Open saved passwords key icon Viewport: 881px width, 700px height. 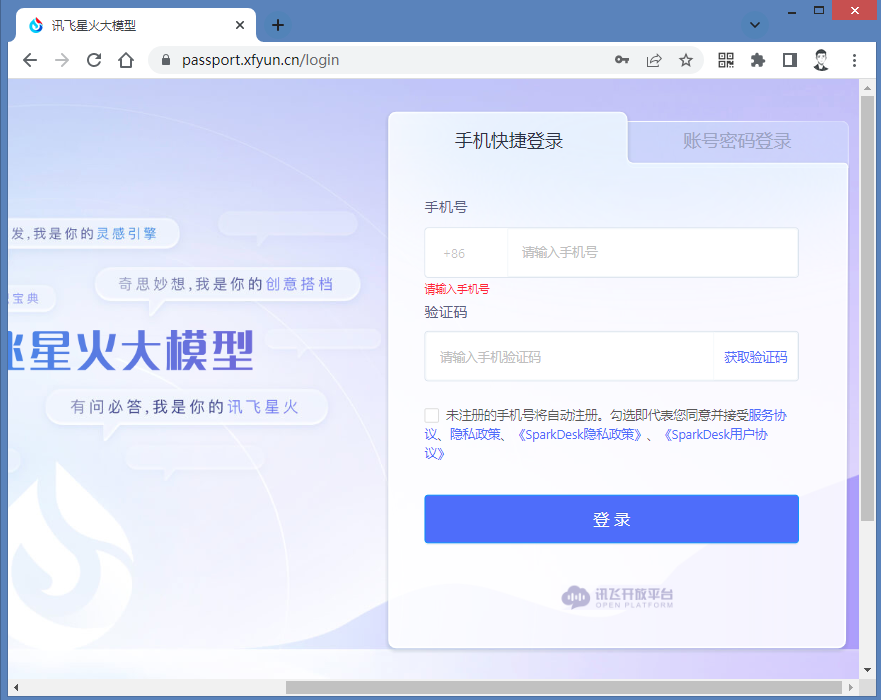click(622, 60)
